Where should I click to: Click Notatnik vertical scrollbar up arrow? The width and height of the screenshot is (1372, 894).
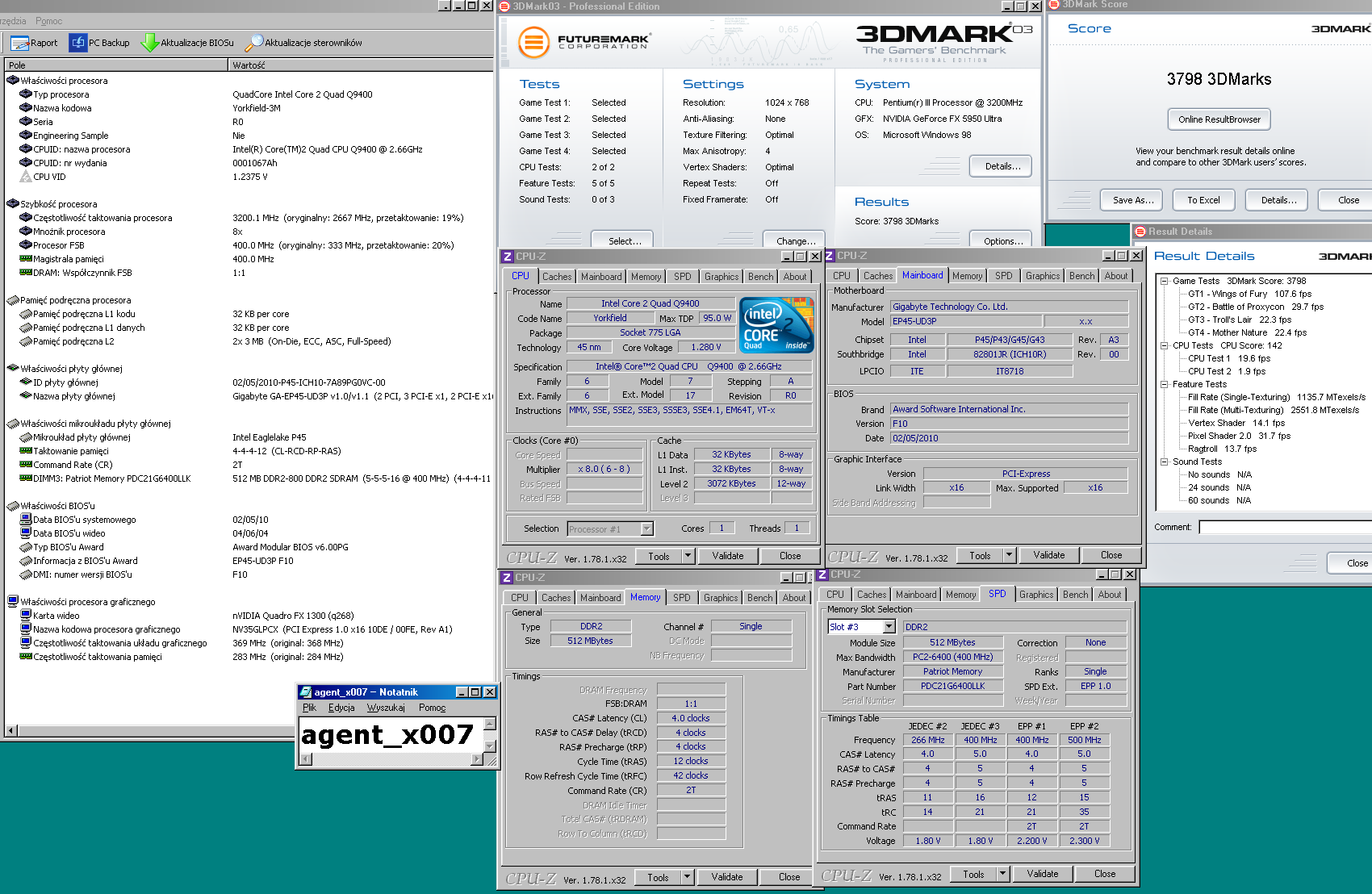[489, 726]
